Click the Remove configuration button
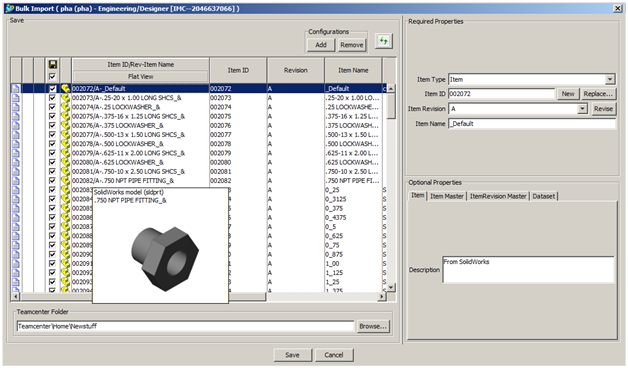Image resolution: width=628 pixels, height=368 pixels. (x=352, y=45)
